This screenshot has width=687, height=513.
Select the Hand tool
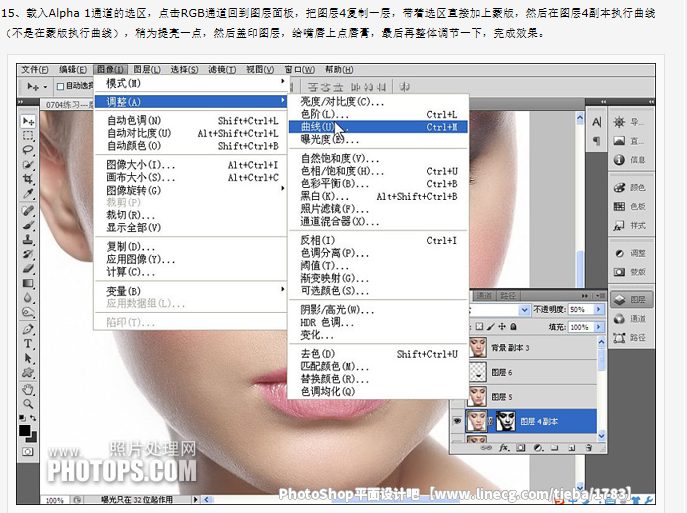pos(28,389)
